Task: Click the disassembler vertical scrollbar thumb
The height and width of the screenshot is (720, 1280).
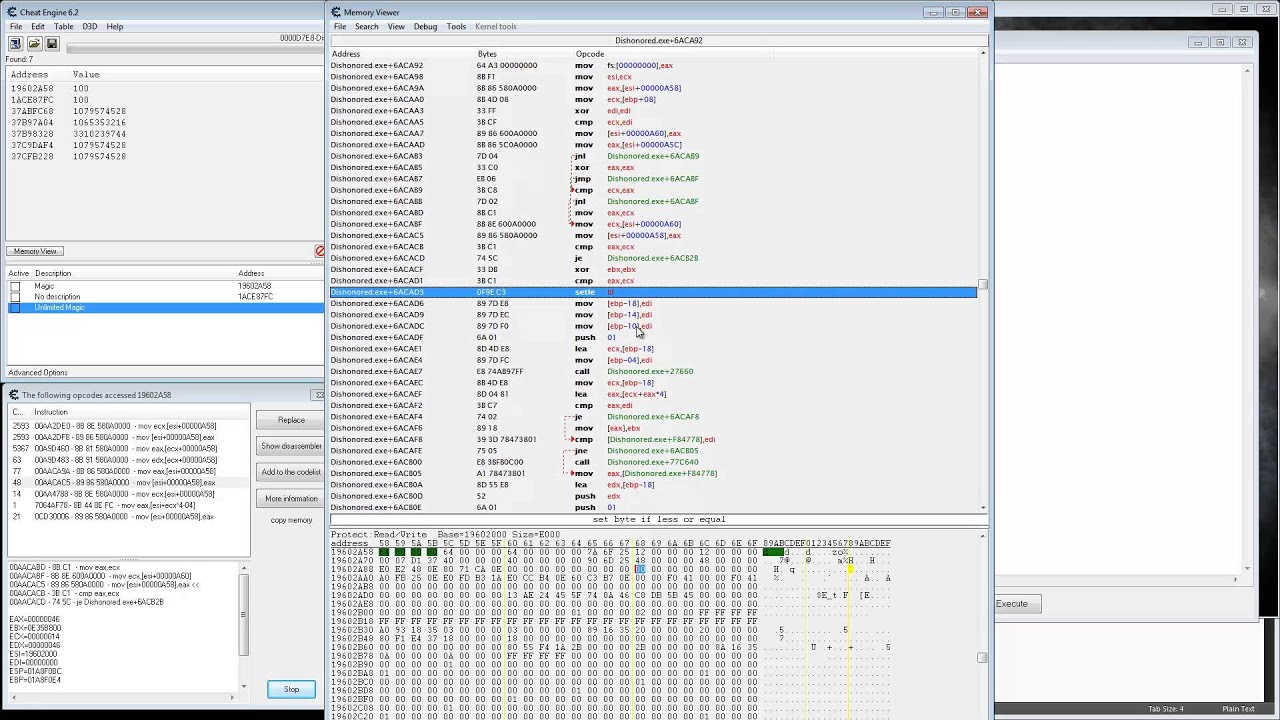Action: coord(983,285)
